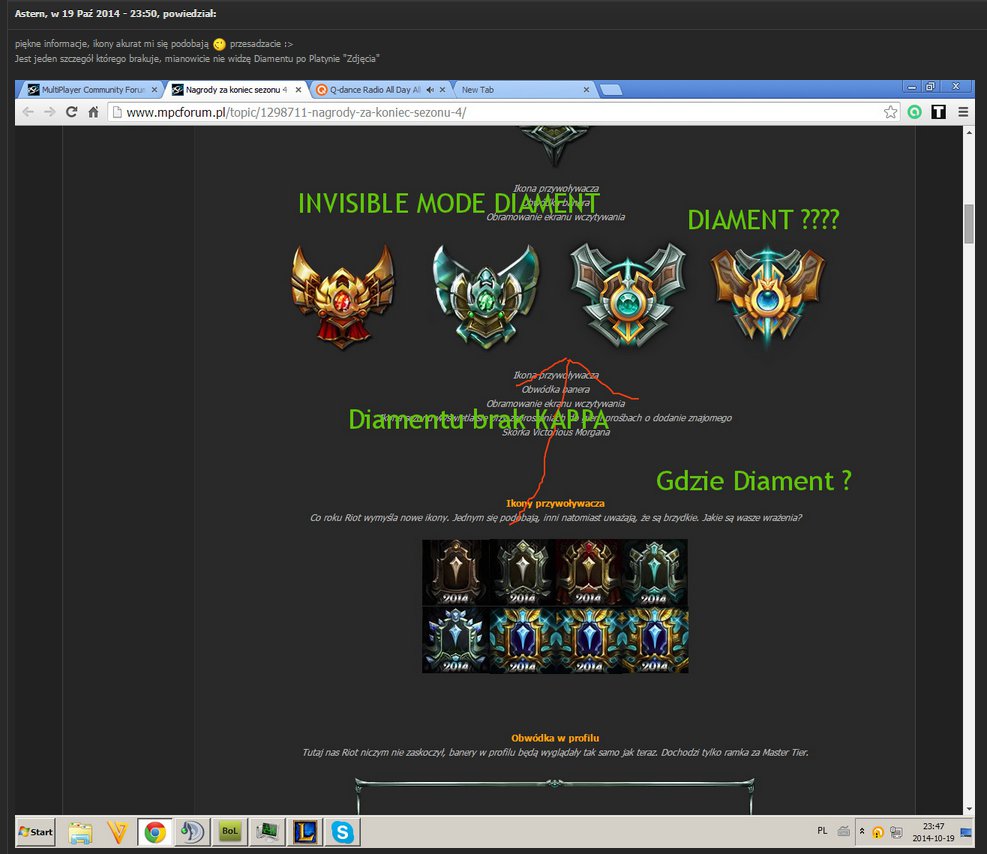The width and height of the screenshot is (987, 854).
Task: Click the show desktop button
Action: click(966, 832)
